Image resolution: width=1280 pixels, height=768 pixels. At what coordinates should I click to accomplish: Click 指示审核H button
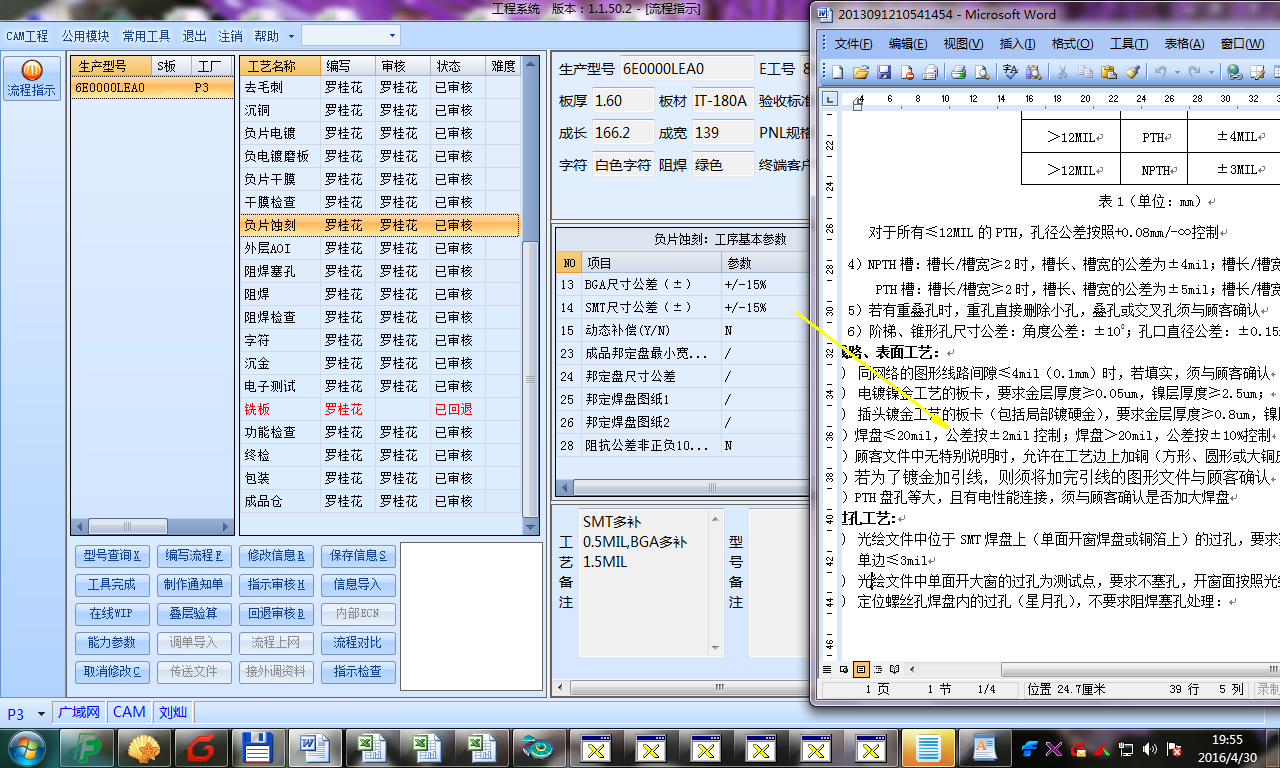point(277,584)
